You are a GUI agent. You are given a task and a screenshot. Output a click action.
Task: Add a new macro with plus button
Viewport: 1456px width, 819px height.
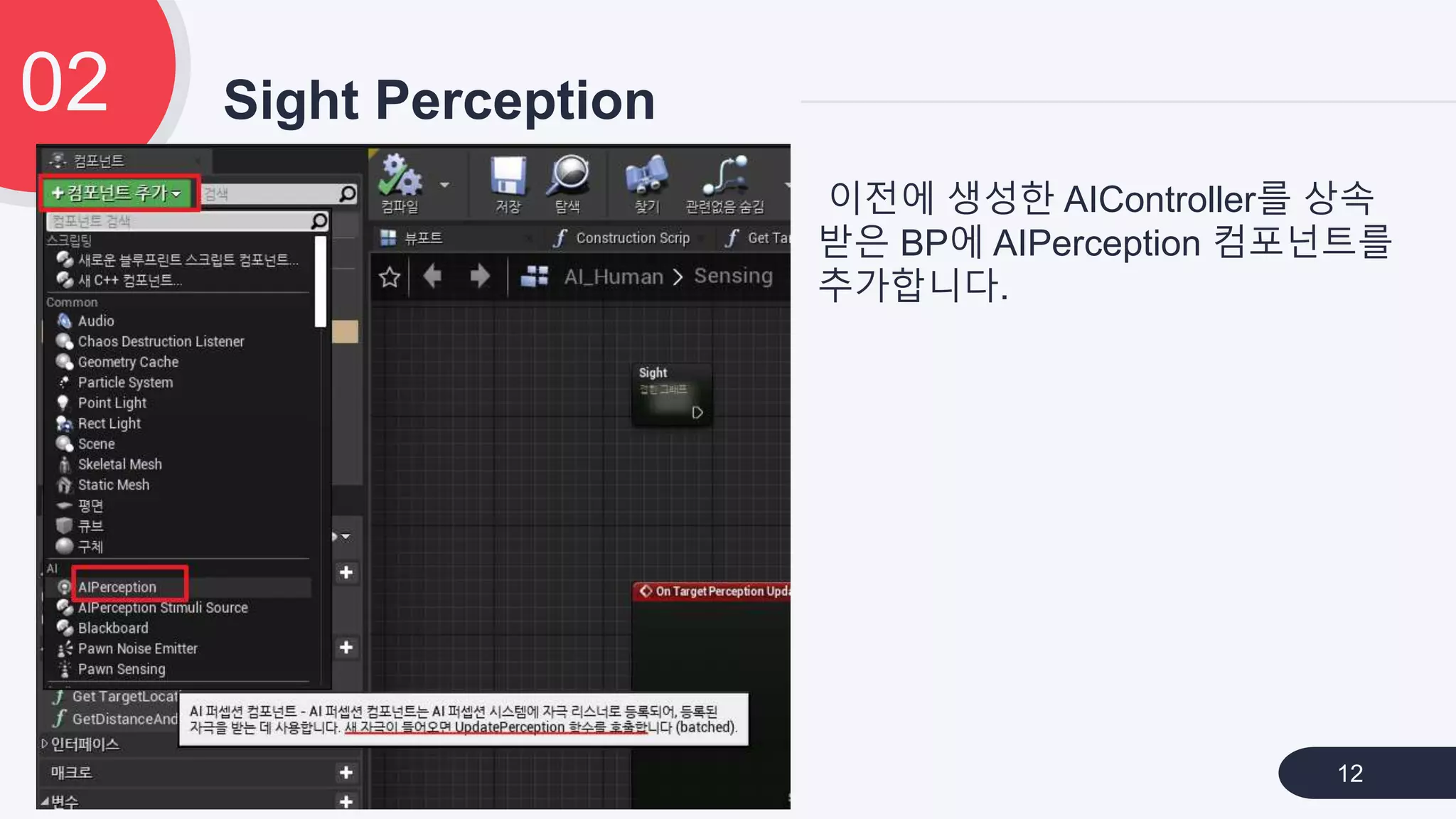click(346, 772)
